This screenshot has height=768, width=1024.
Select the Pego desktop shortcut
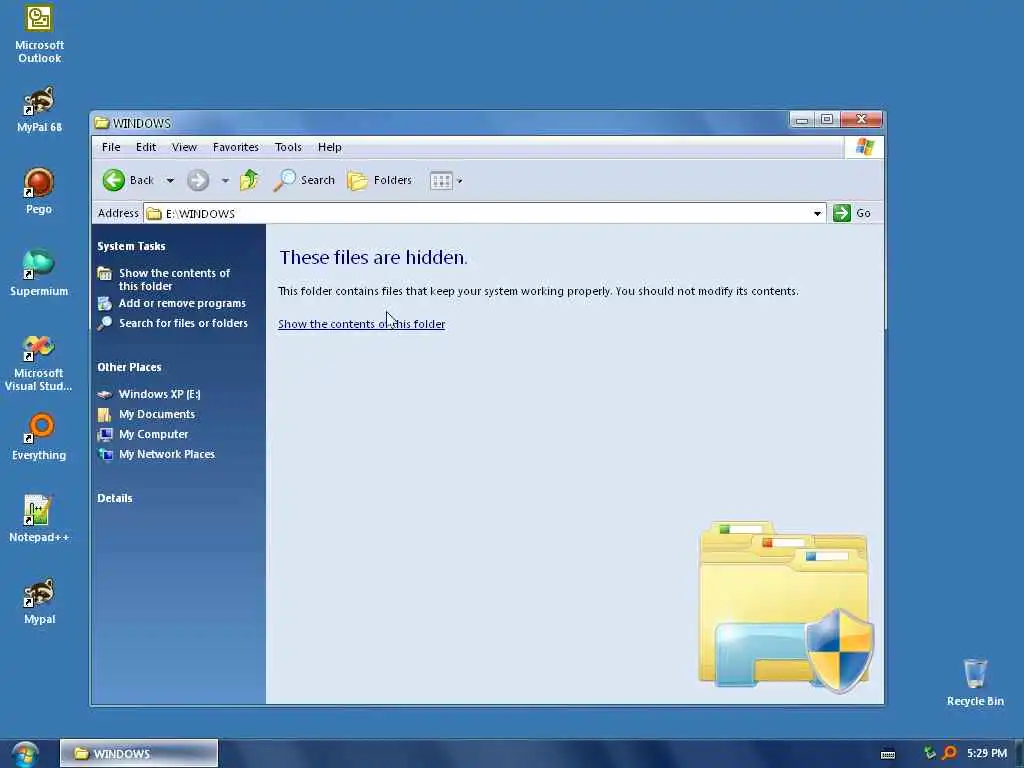click(39, 191)
